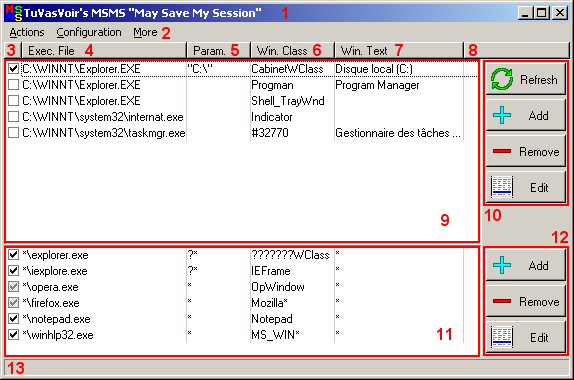Toggle the *\explorer.exe filter checkbox
This screenshot has height=380, width=574.
14,254
